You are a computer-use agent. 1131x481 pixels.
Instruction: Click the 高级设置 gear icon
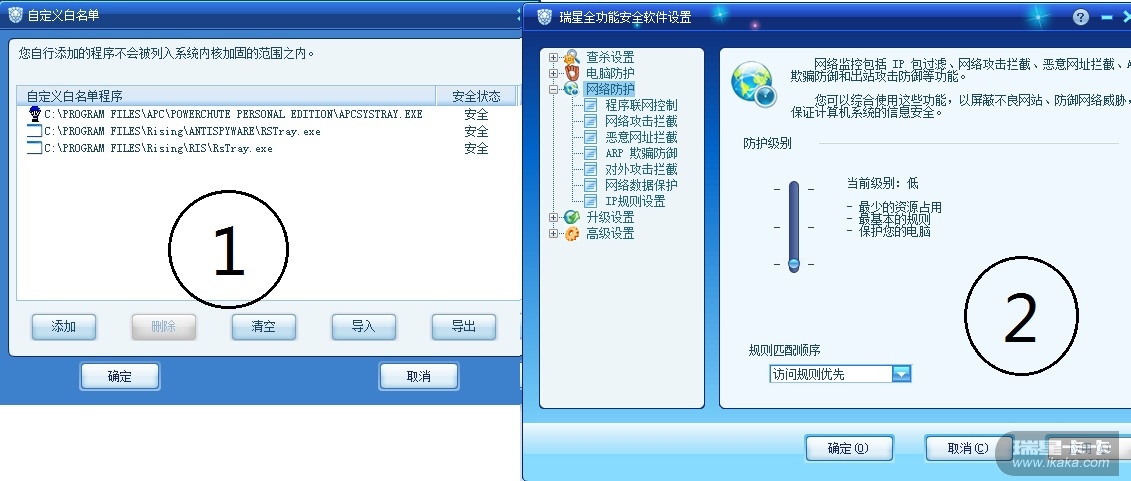tap(572, 233)
